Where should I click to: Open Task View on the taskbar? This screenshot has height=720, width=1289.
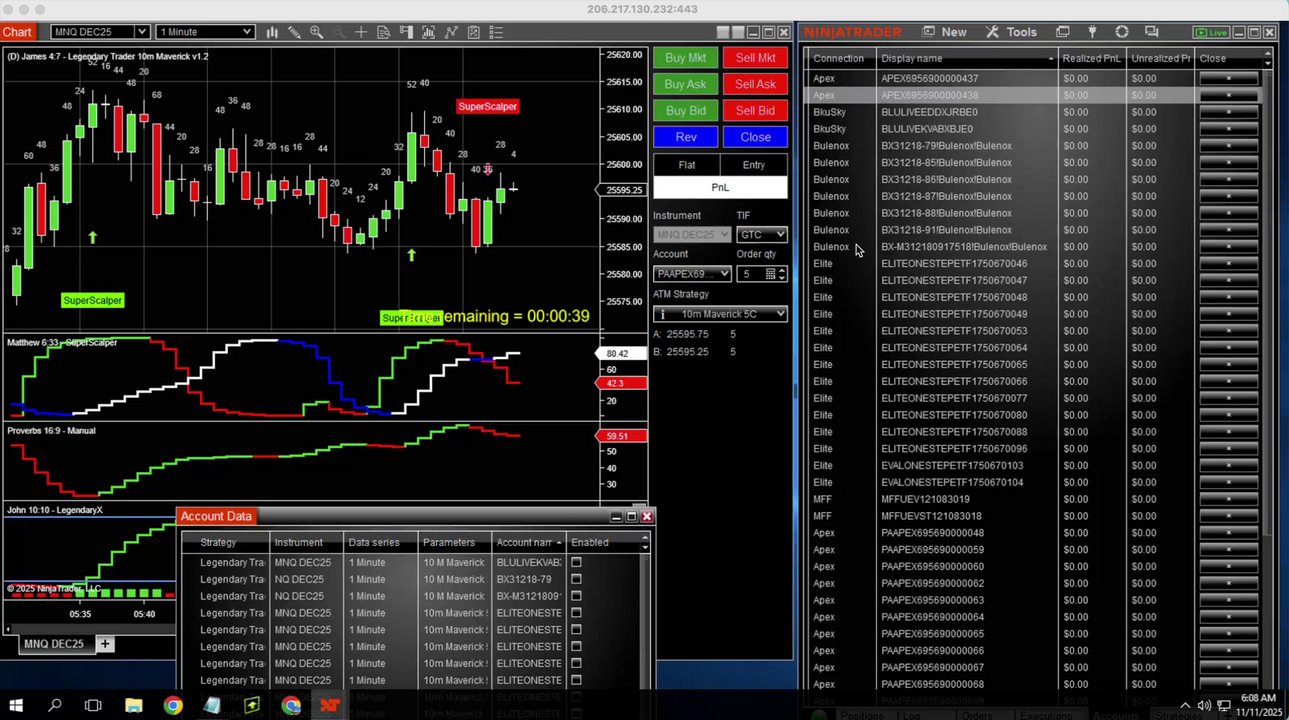[93, 705]
